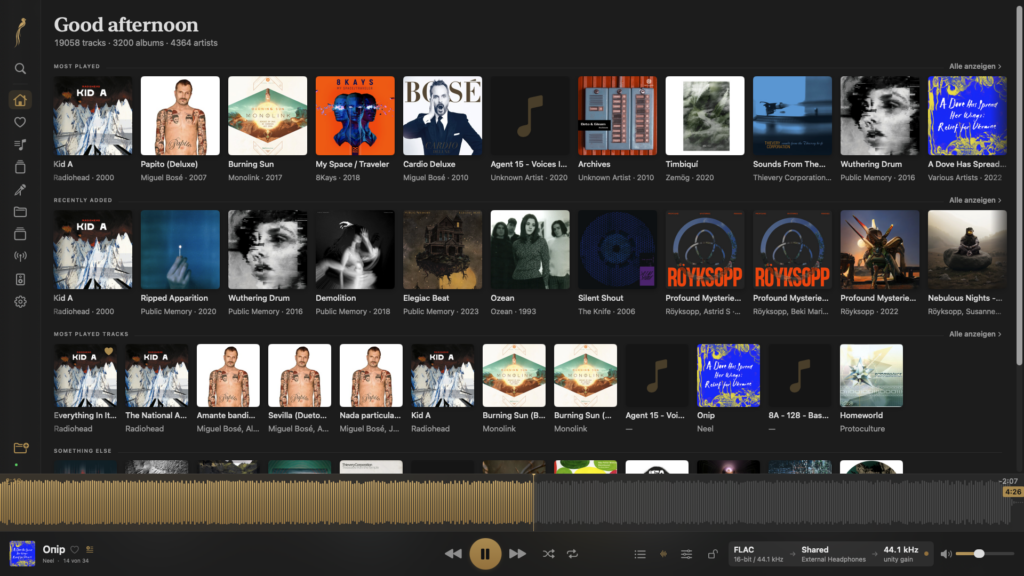
Task: Open Ozean album cover
Action: [x=530, y=249]
